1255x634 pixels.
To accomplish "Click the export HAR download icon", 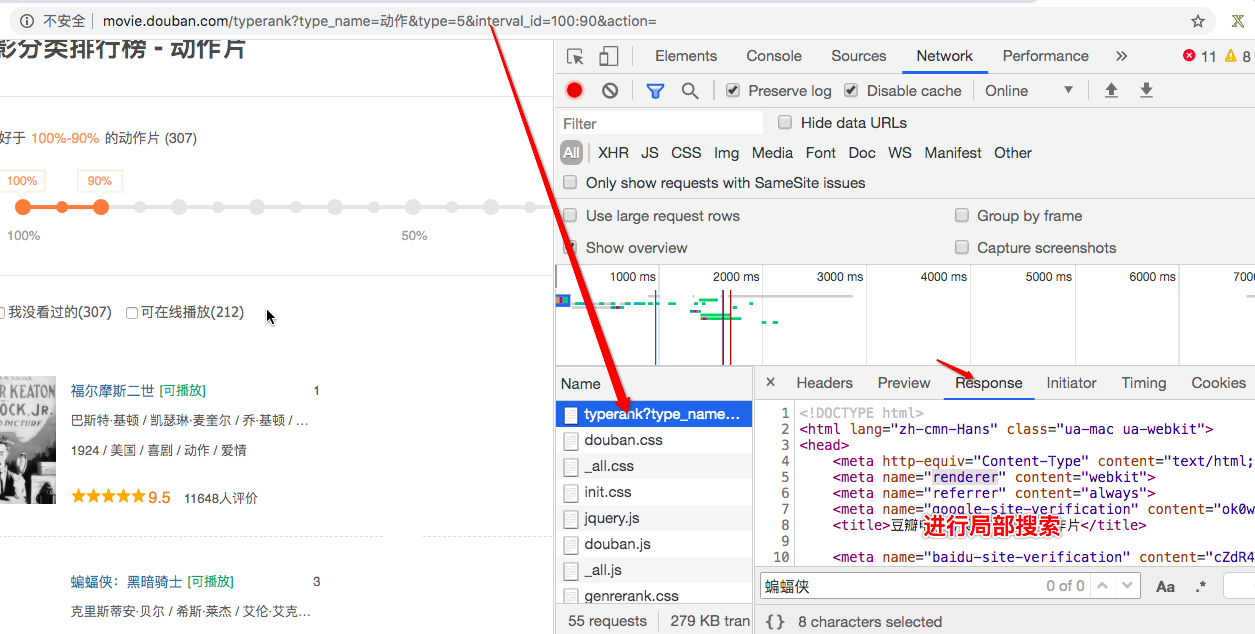I will coord(1147,90).
